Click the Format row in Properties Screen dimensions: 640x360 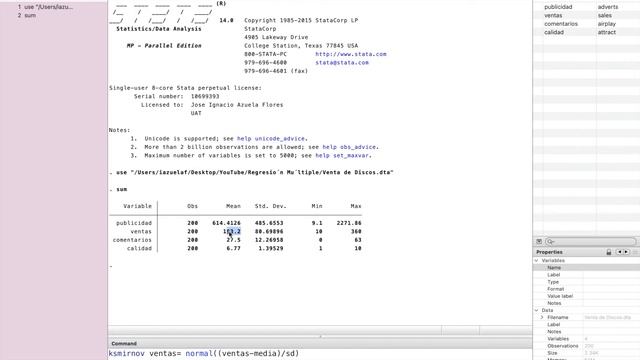(x=587, y=289)
